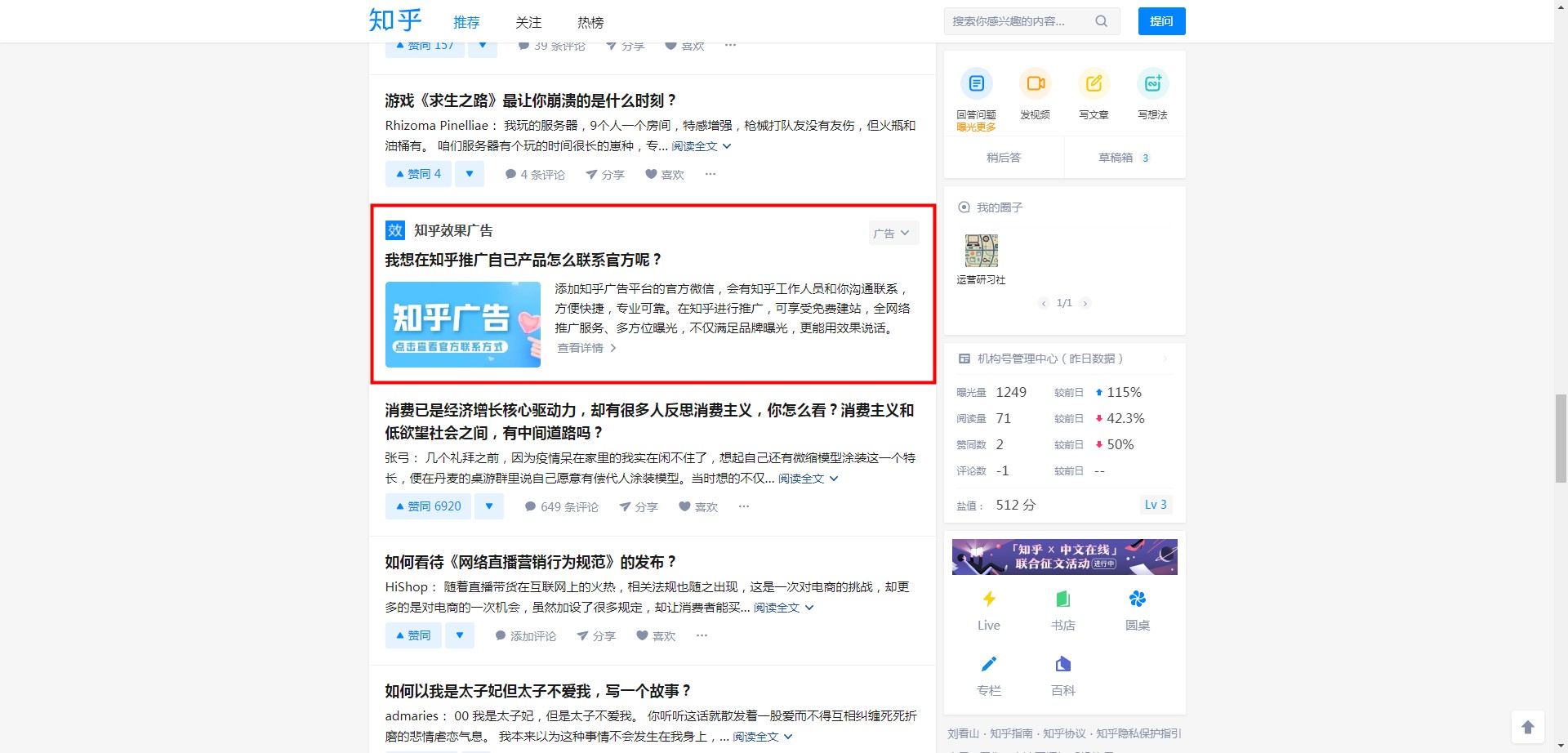Open the 广告 dropdown on the ad
The height and width of the screenshot is (753, 1568).
pos(893,233)
